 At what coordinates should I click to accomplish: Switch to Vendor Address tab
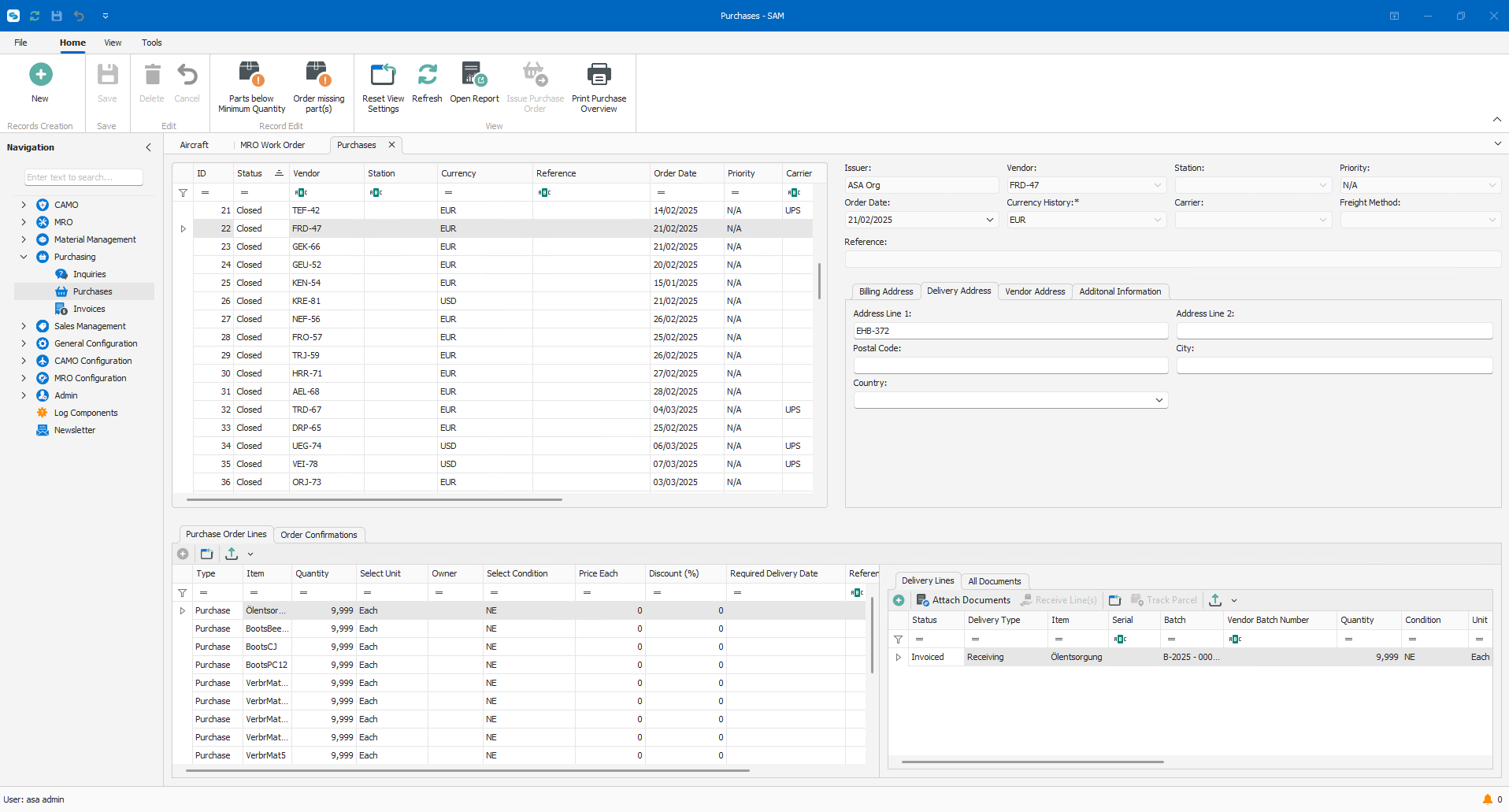point(1034,291)
